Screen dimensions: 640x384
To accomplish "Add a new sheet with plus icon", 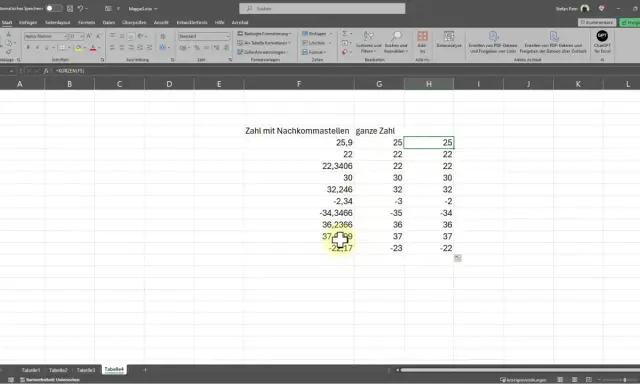I will click(x=144, y=370).
